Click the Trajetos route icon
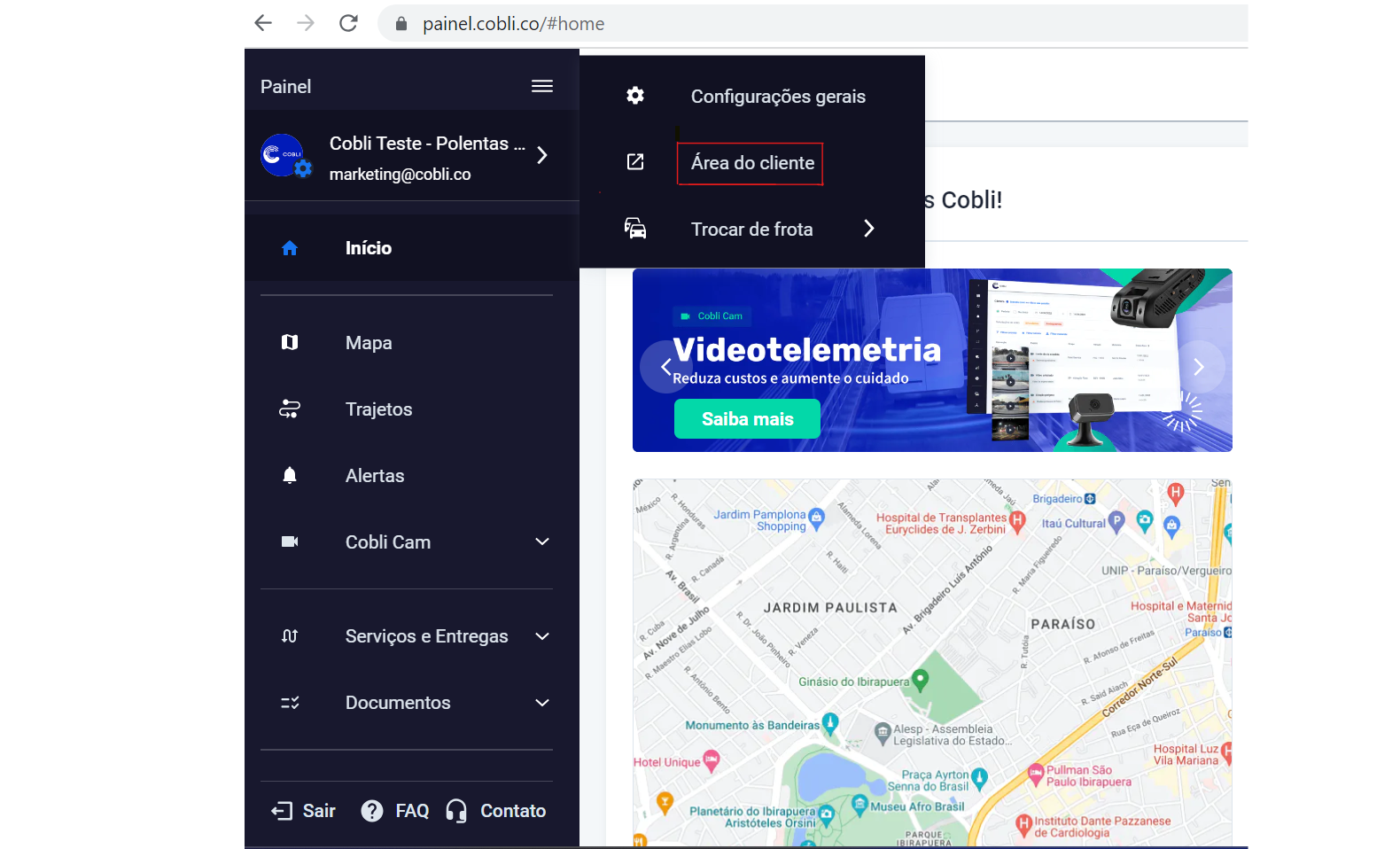Screen dimensions: 1400x849 290,409
